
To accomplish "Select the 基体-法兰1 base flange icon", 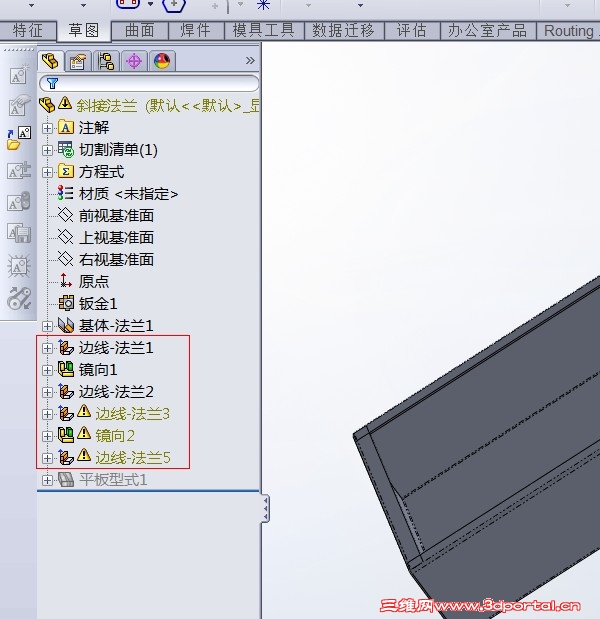I will pos(66,325).
